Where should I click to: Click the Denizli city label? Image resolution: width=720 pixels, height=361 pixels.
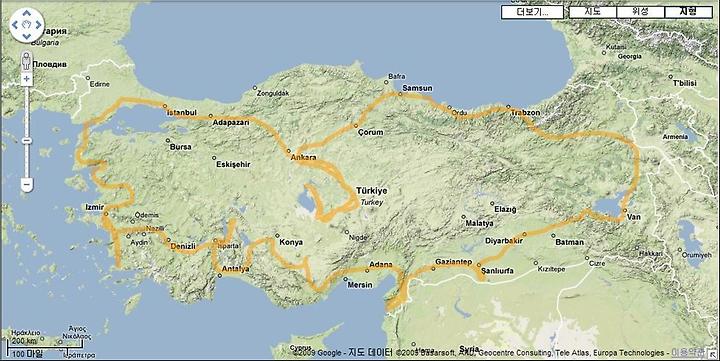[183, 247]
